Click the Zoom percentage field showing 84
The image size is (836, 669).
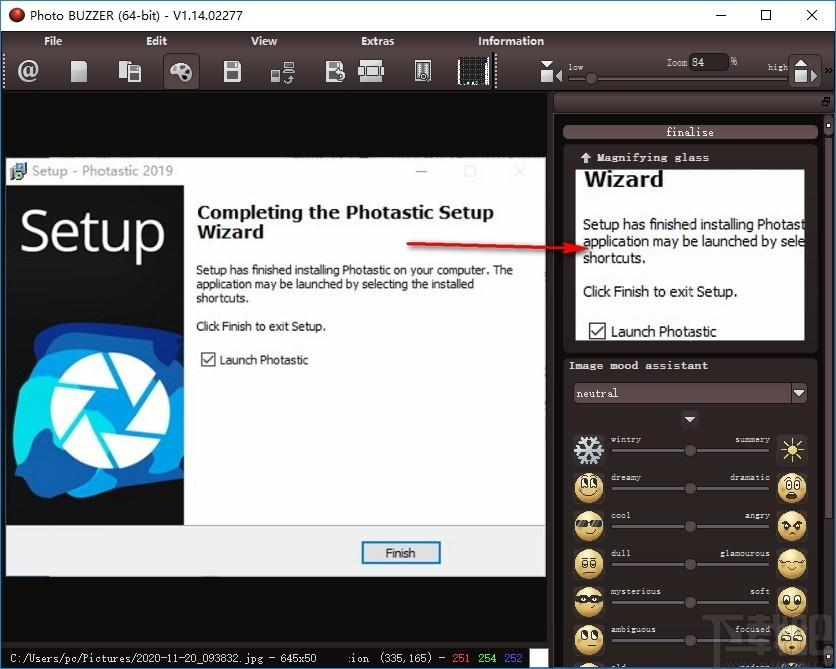coord(709,62)
